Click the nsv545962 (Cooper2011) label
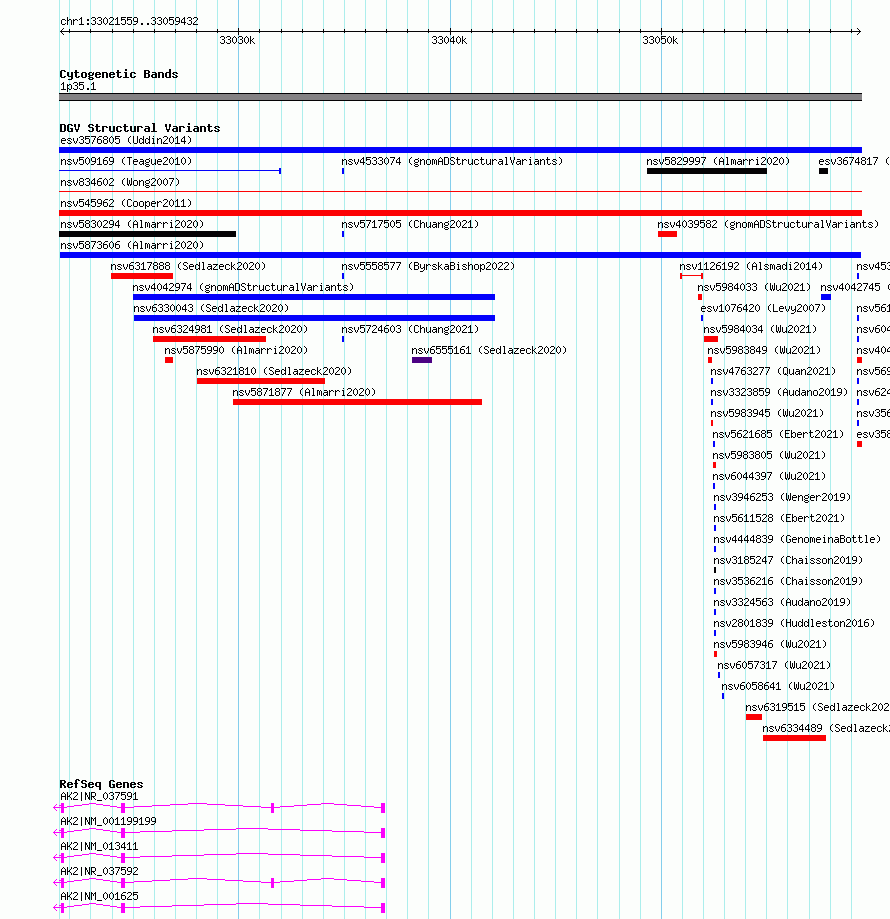Image resolution: width=890 pixels, height=919 pixels. 126,203
